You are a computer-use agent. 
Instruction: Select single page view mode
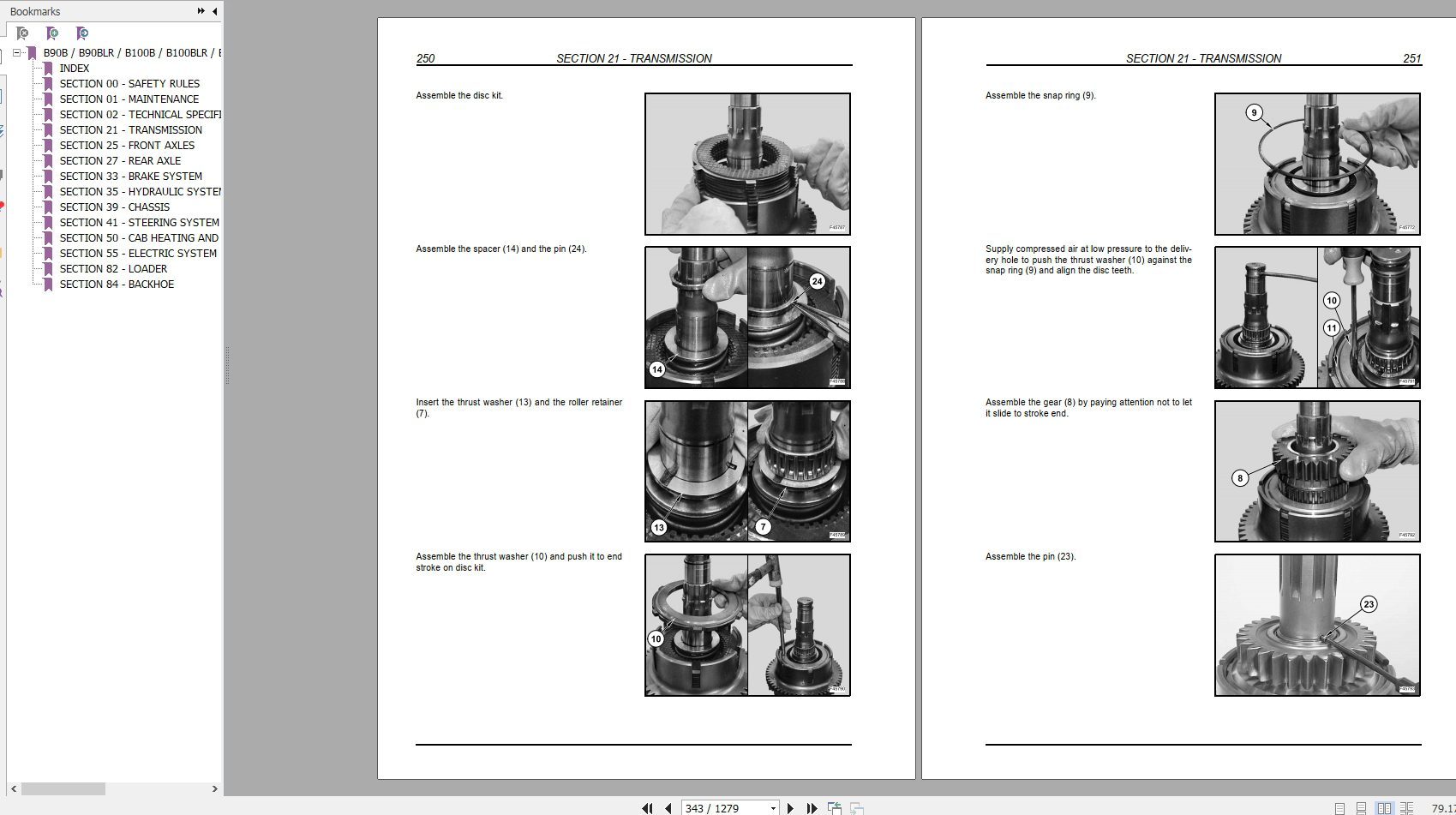point(1340,806)
